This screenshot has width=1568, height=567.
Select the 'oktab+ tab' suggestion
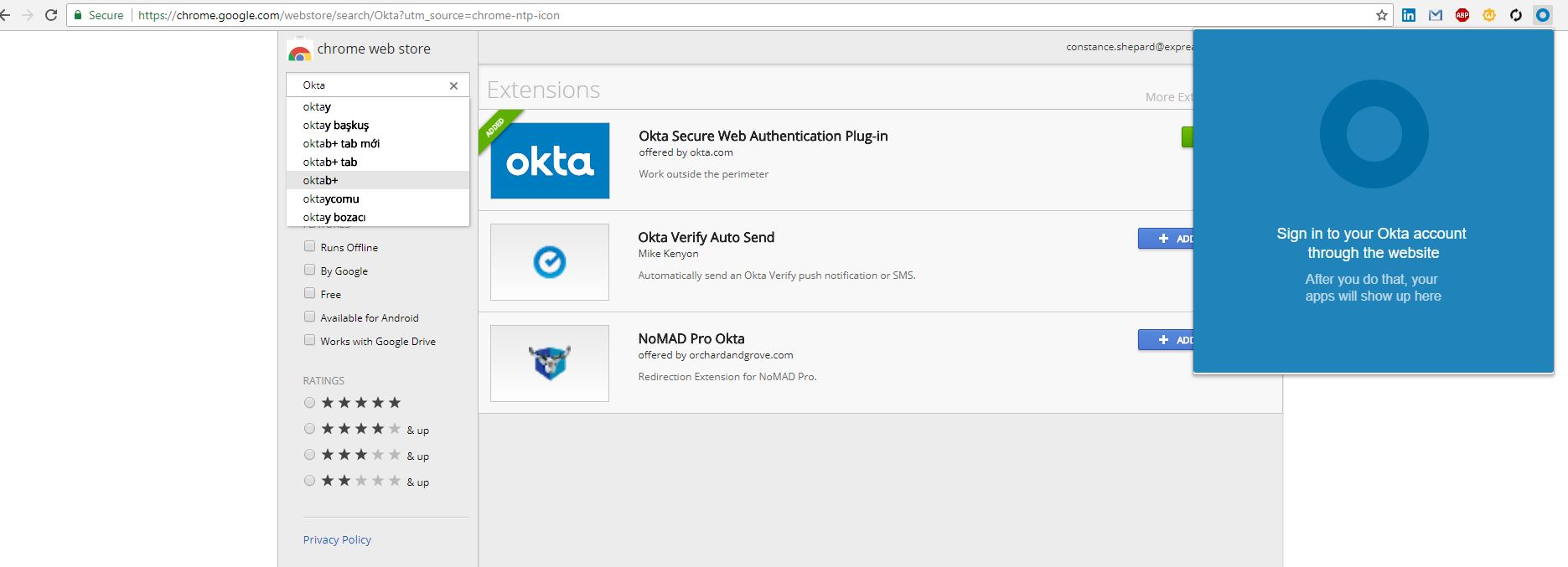(x=378, y=162)
